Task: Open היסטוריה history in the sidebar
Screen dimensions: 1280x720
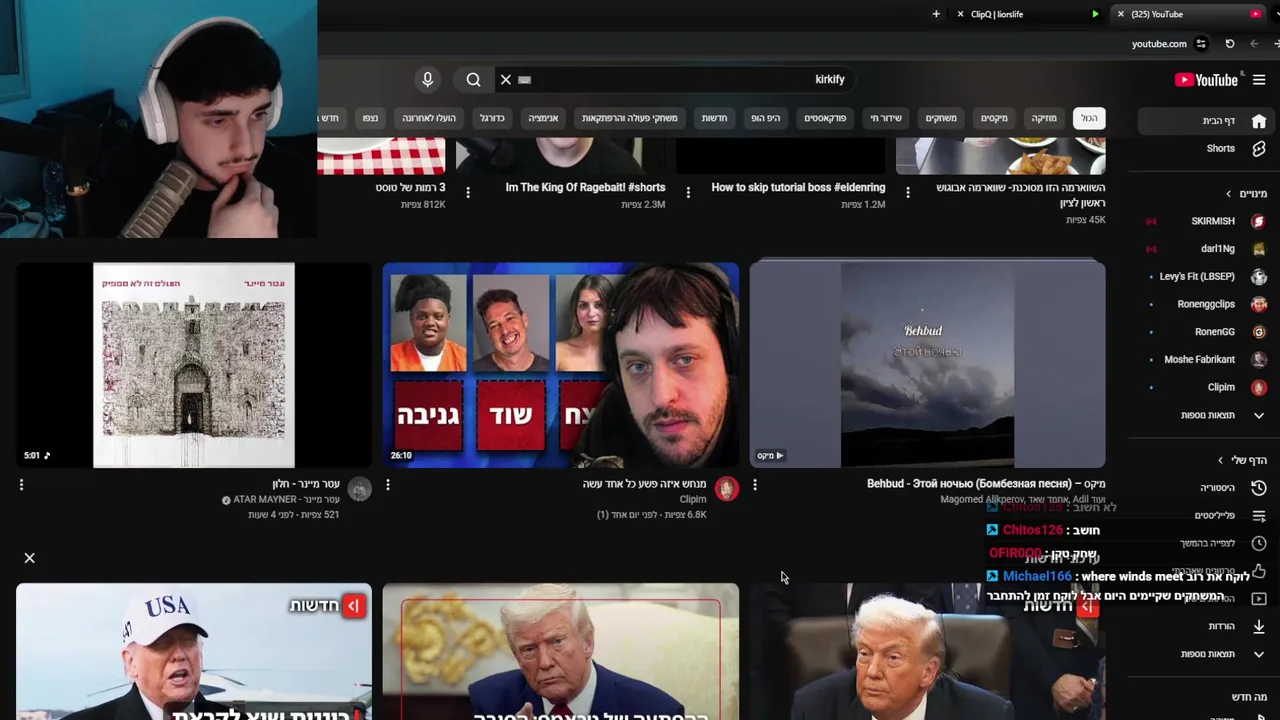Action: 1208,488
